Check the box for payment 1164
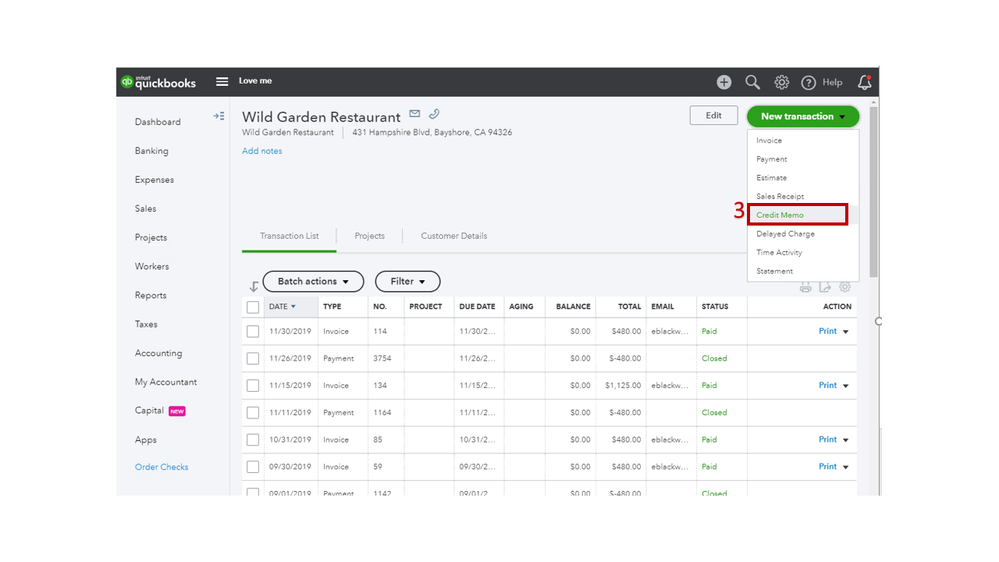Screen dimensions: 999x562 click(x=253, y=413)
